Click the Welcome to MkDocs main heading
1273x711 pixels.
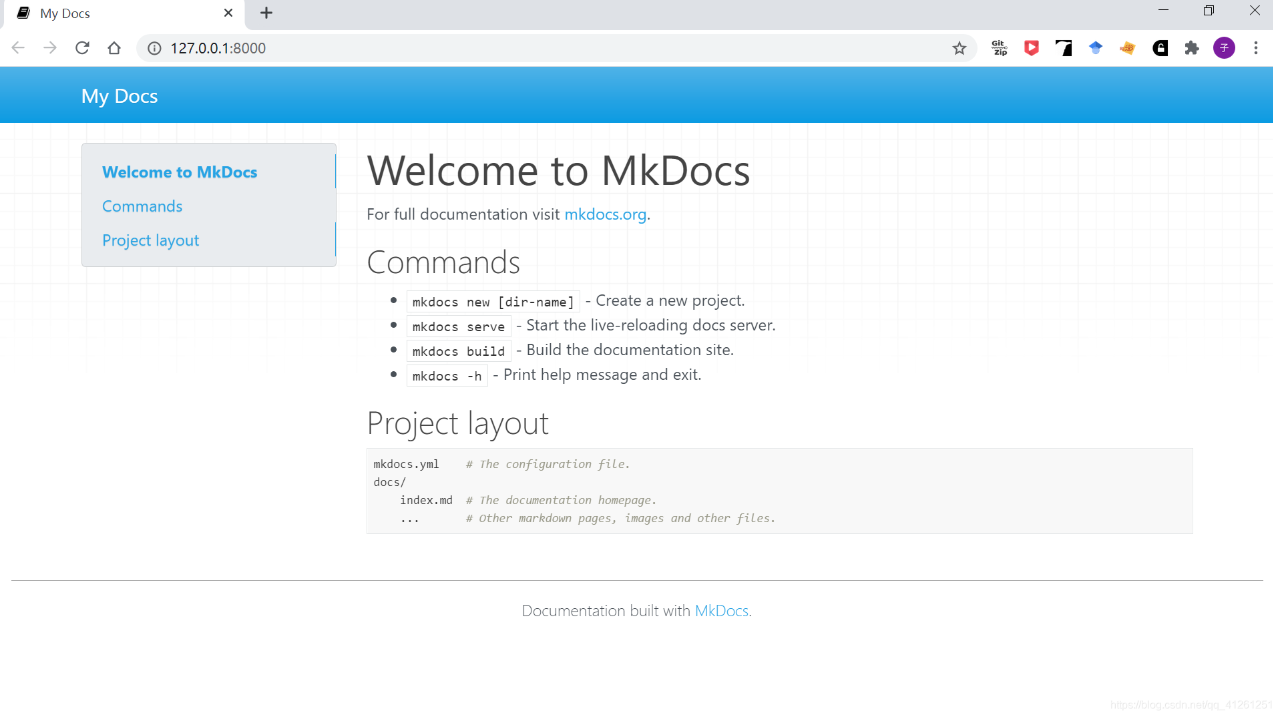pyautogui.click(x=558, y=170)
